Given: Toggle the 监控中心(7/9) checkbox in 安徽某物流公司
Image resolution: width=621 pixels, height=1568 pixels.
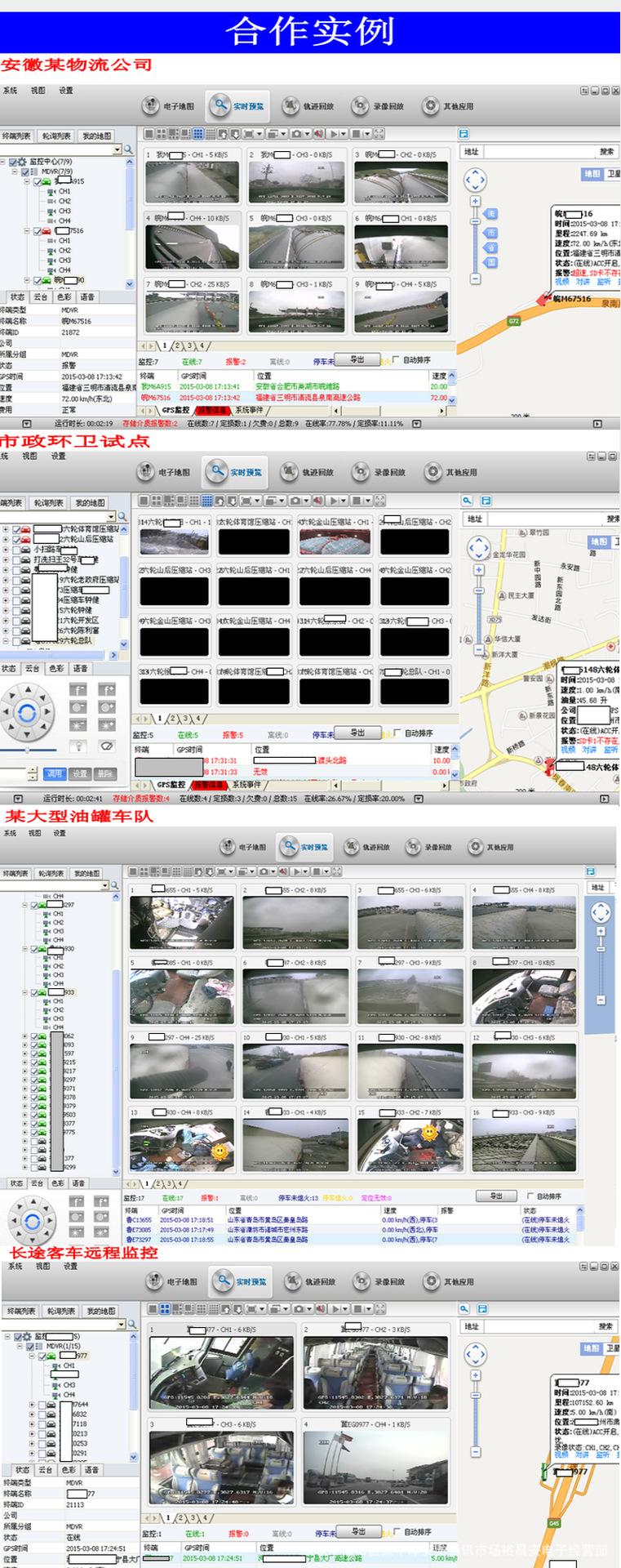Looking at the screenshot, I should coord(15,162).
